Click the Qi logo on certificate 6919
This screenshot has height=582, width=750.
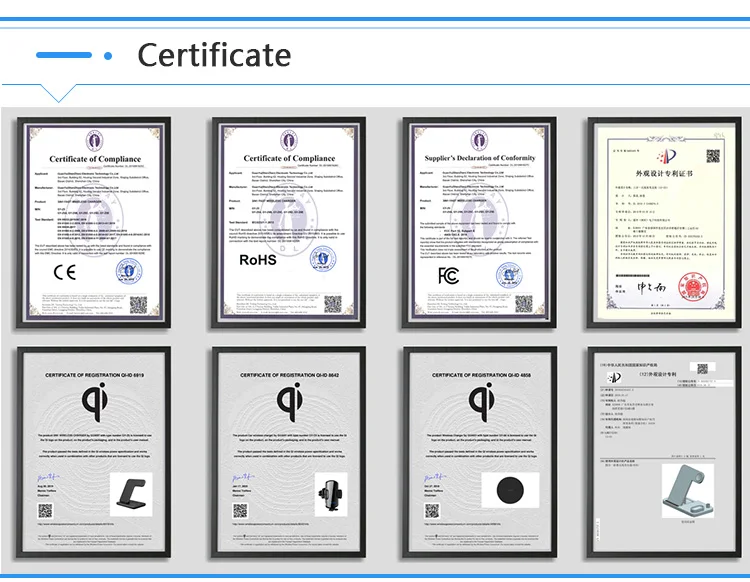[x=94, y=401]
